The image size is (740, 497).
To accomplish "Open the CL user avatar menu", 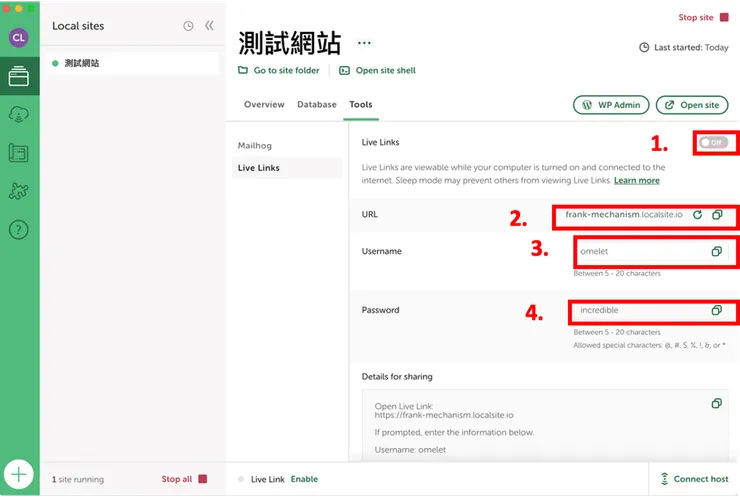I will (19, 38).
